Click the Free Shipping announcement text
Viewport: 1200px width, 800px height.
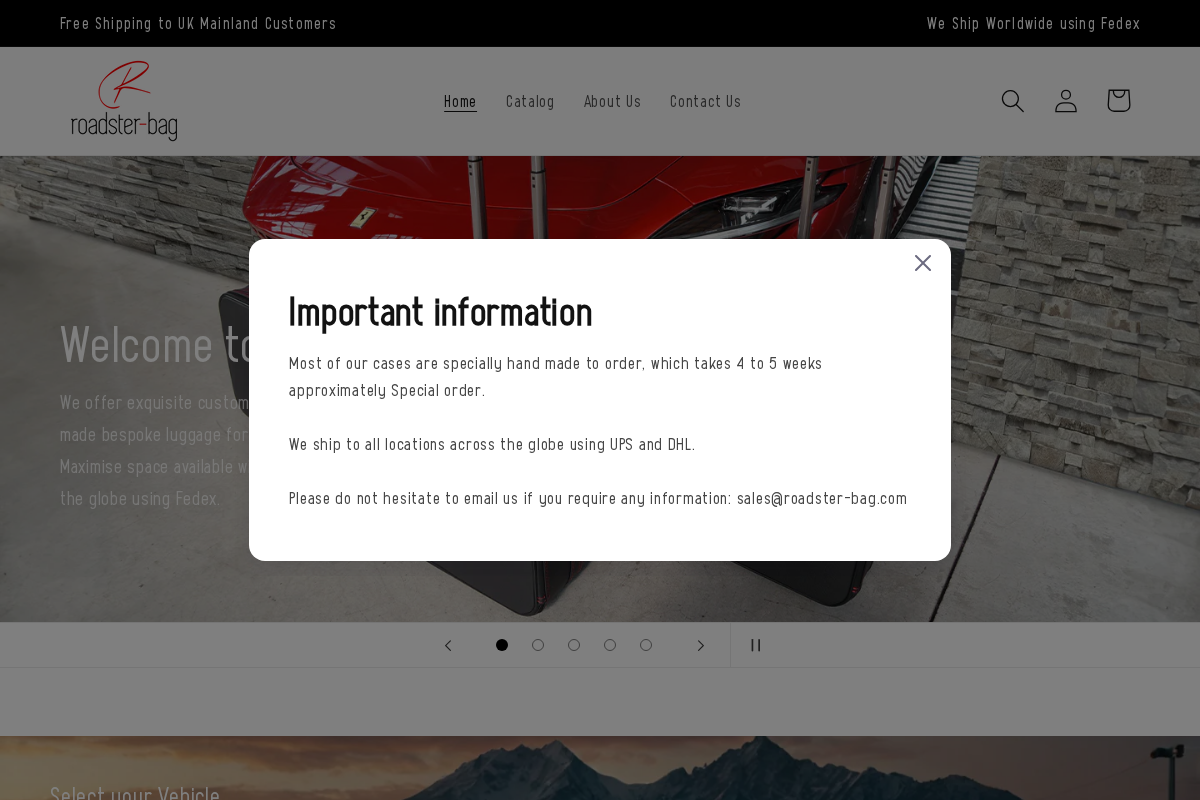pos(198,23)
